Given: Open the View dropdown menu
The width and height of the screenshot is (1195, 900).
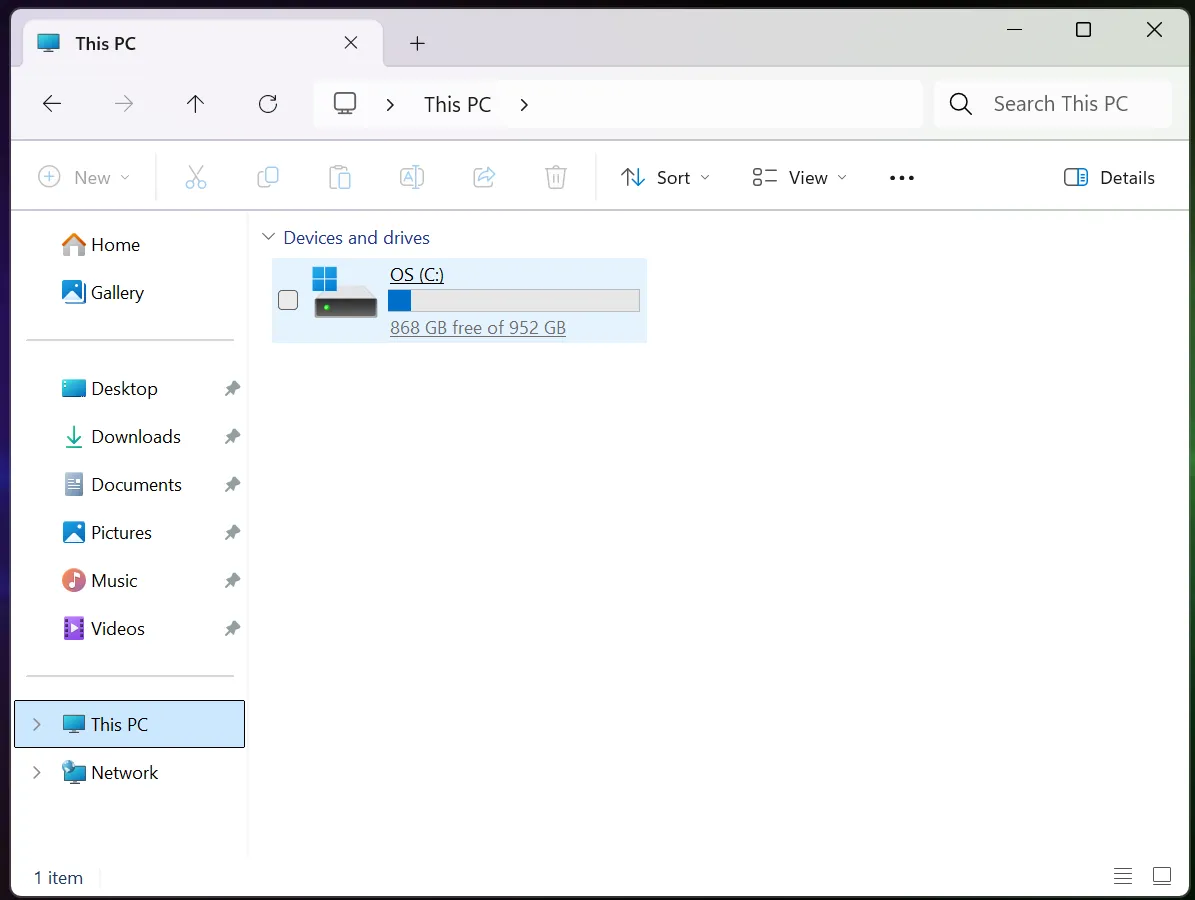Looking at the screenshot, I should coord(799,178).
